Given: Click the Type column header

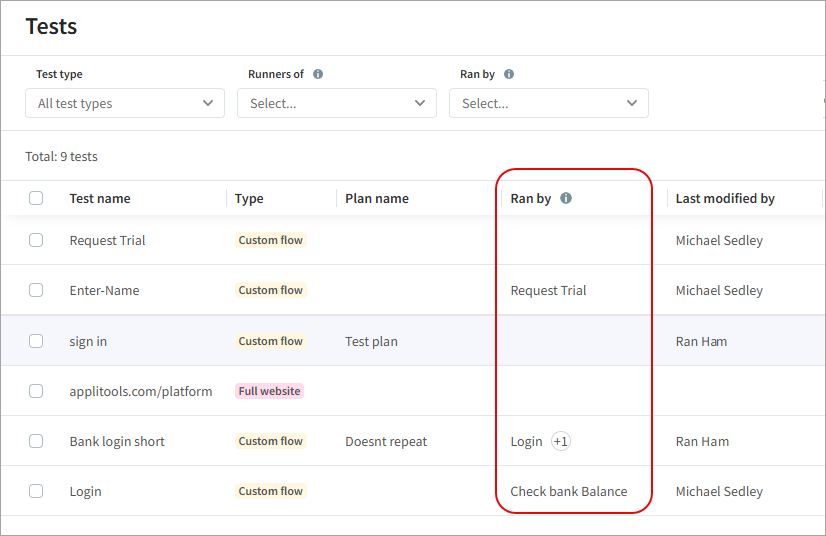Looking at the screenshot, I should 249,198.
